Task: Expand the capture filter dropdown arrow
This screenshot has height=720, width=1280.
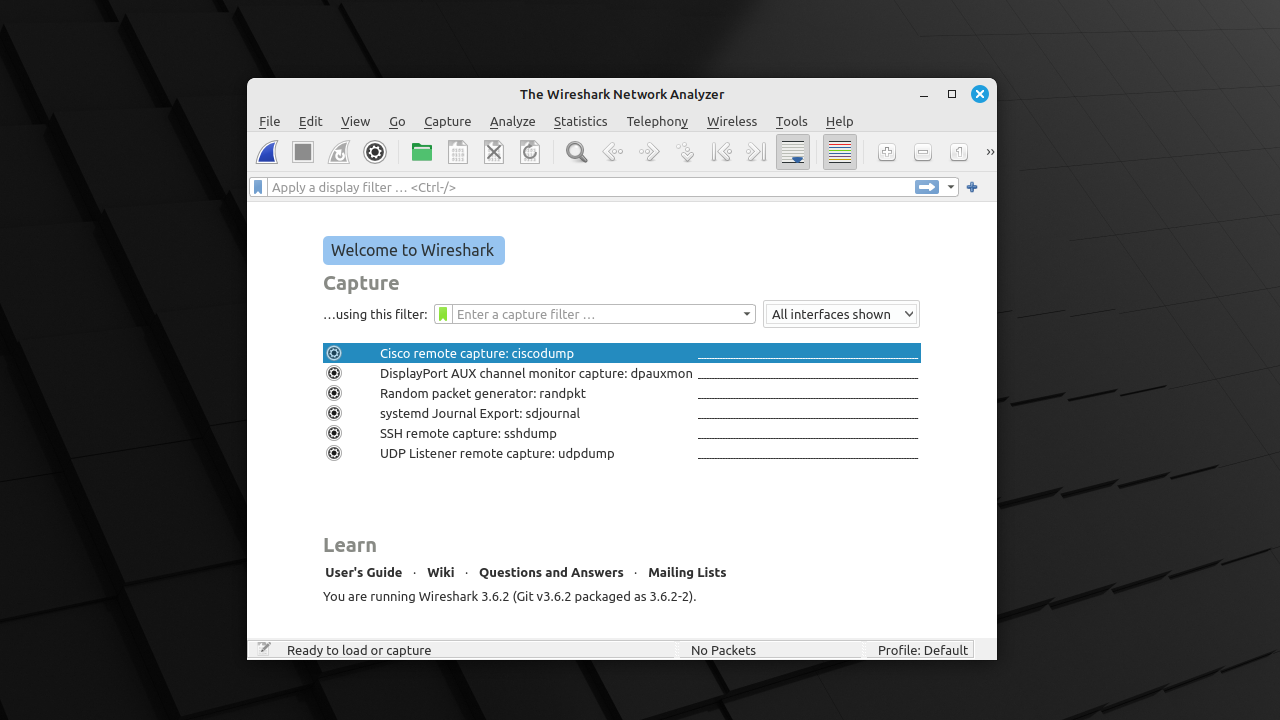Action: (746, 314)
